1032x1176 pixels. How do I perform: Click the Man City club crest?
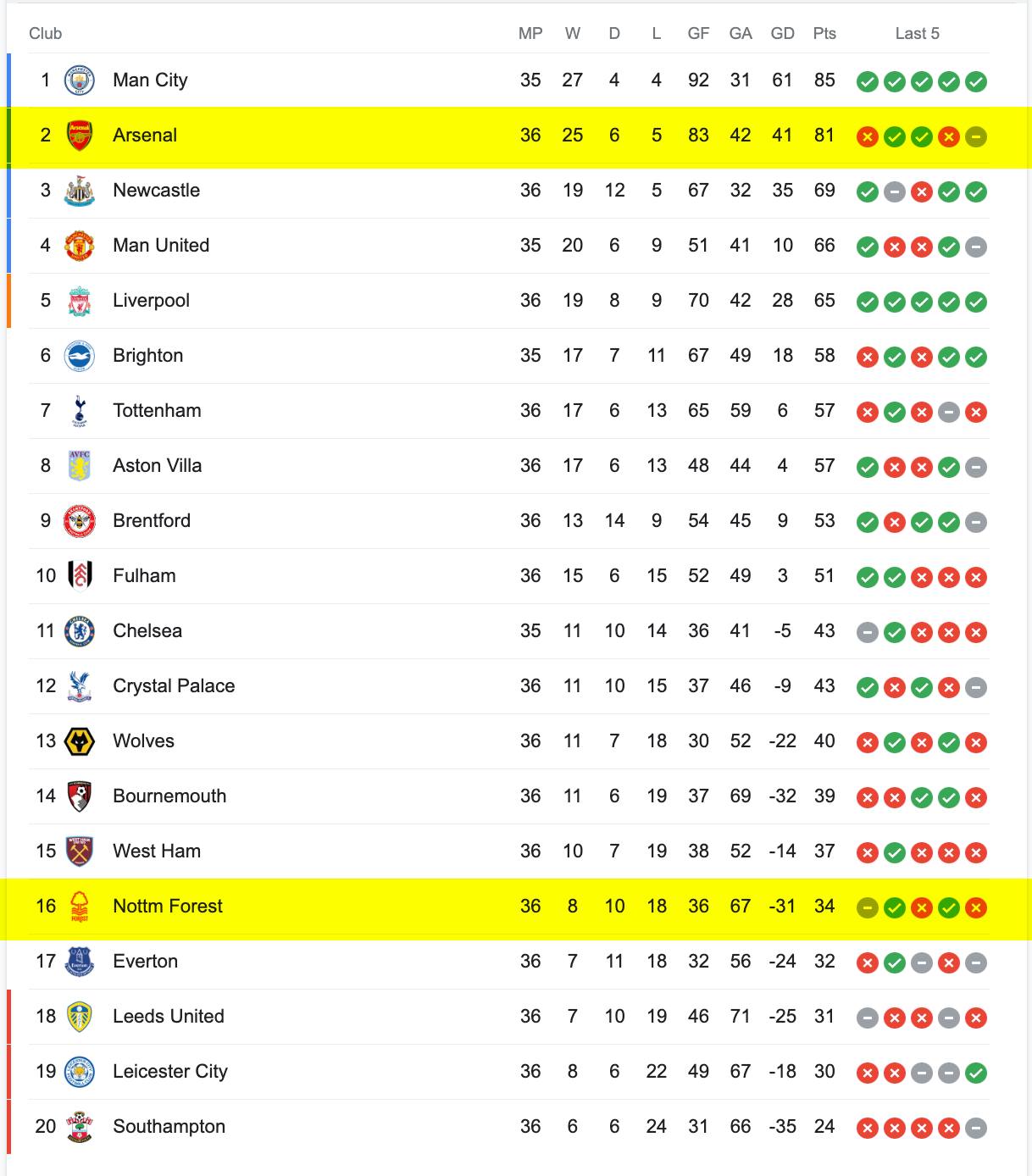click(x=80, y=80)
